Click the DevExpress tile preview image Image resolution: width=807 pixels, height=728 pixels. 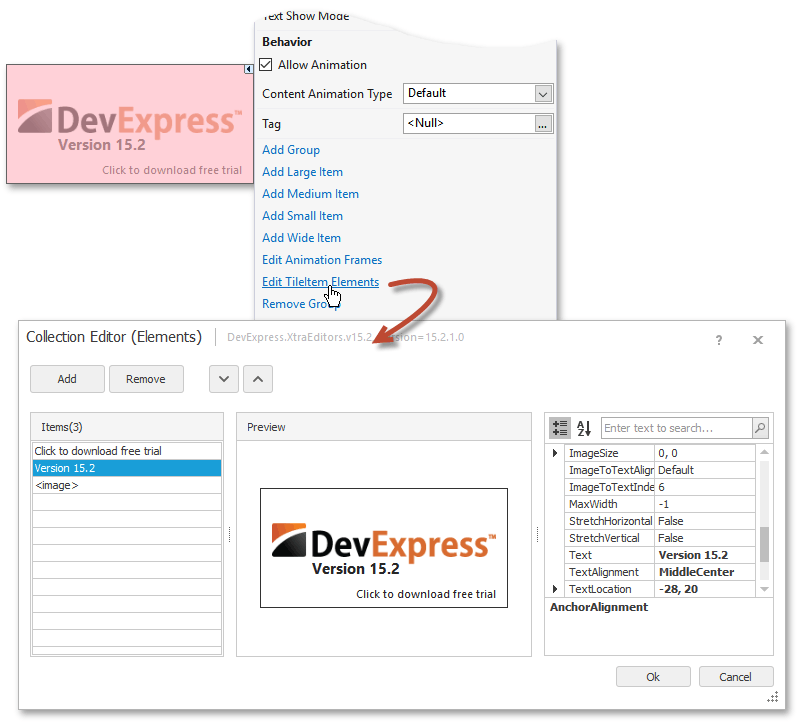(384, 548)
